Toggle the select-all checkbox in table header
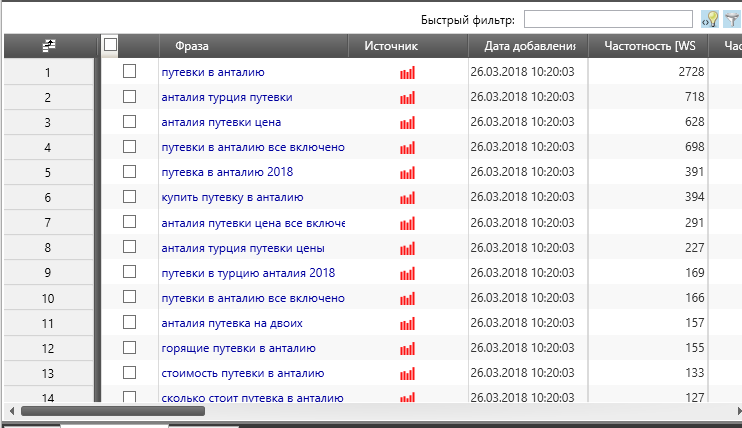 (x=110, y=44)
